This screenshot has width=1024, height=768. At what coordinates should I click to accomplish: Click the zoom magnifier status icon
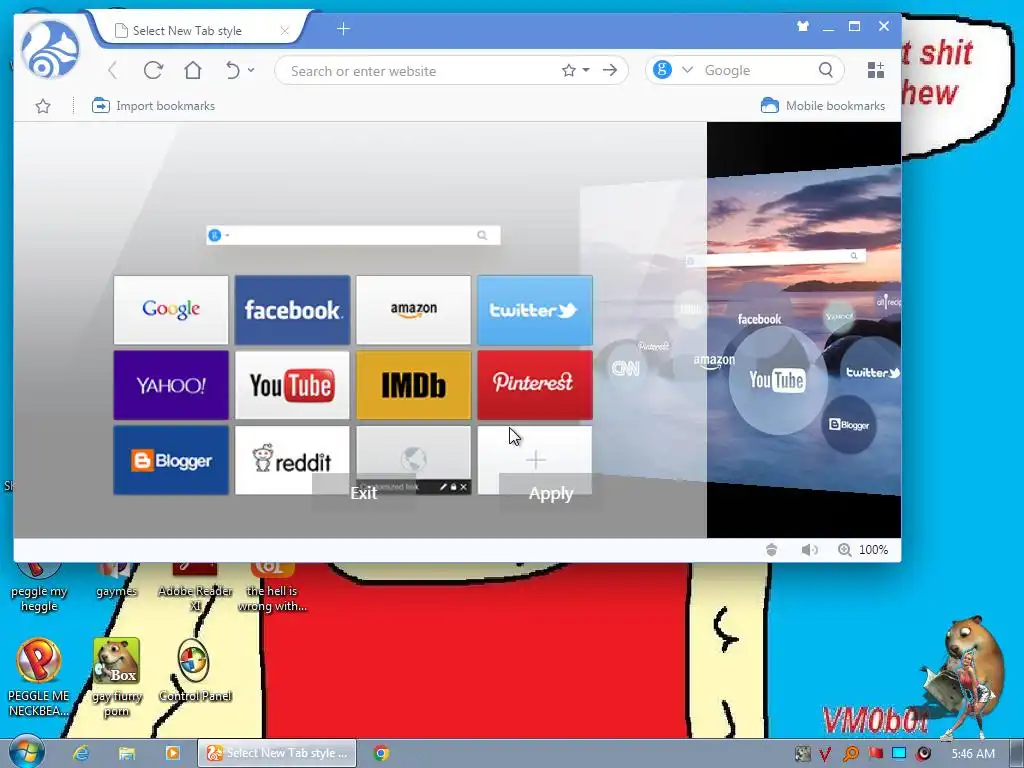click(844, 550)
